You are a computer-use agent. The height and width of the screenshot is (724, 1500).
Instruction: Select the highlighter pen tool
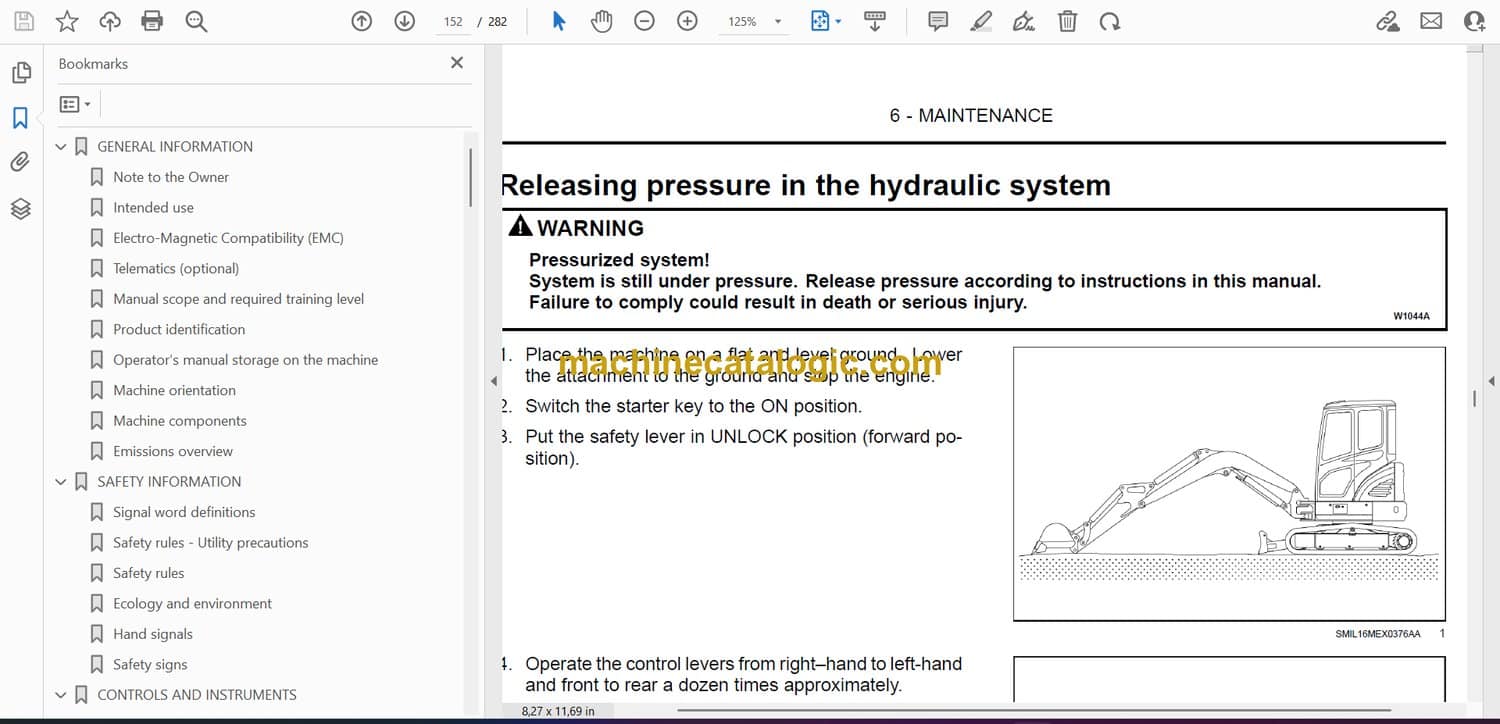pos(981,21)
